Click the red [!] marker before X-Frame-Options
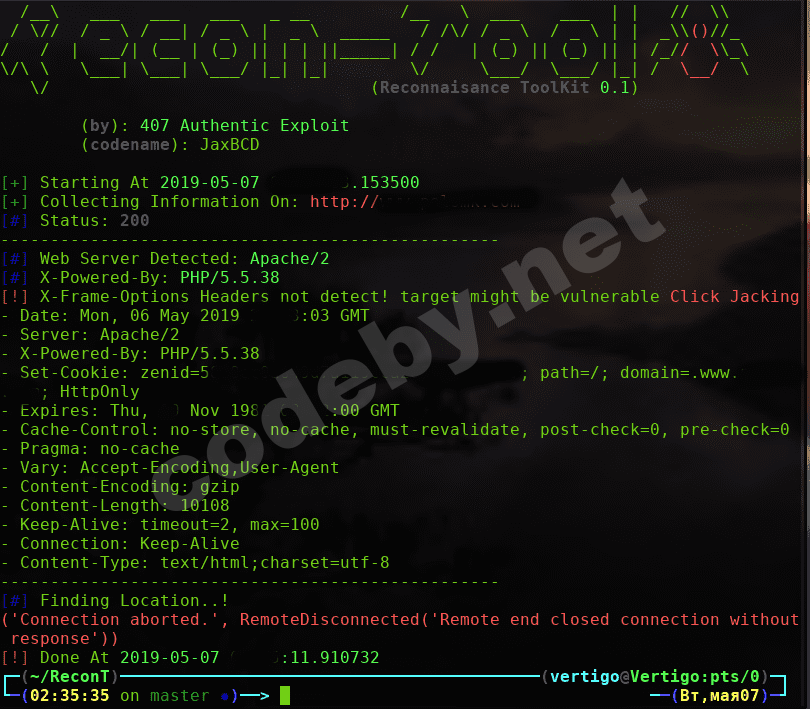This screenshot has height=709, width=810. click(x=14, y=297)
